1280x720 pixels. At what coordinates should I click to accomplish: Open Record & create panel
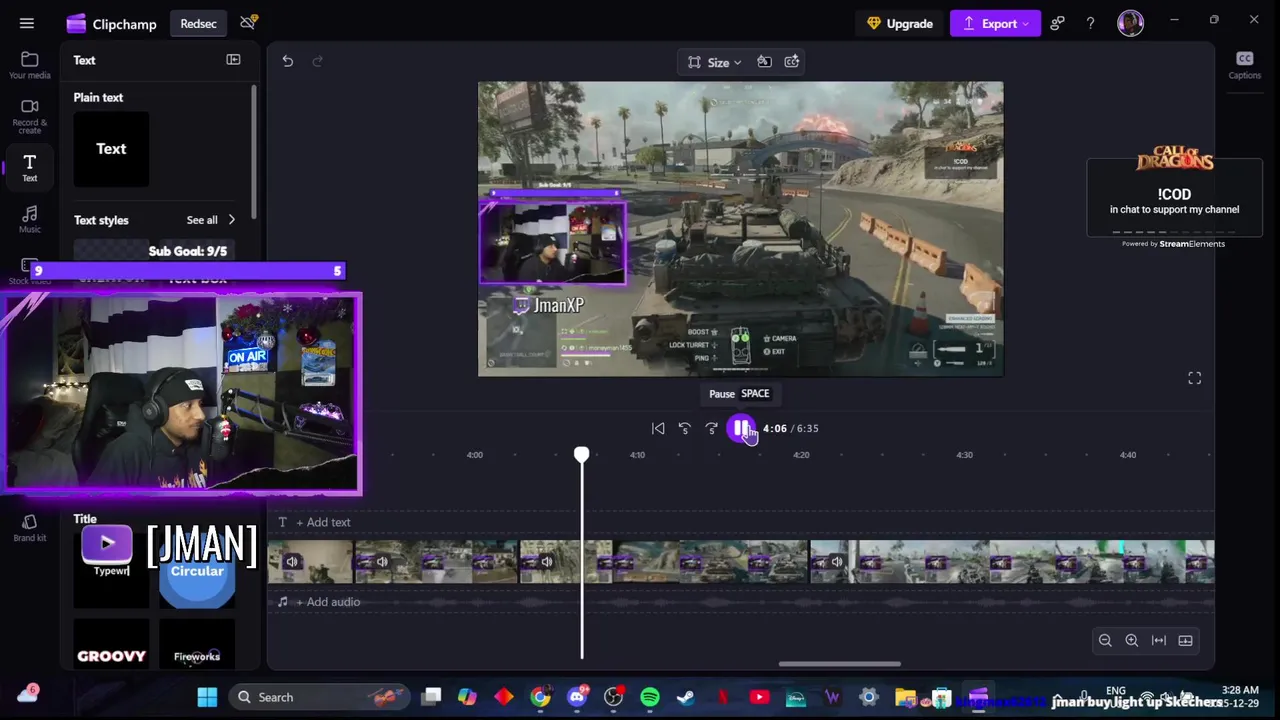(x=30, y=116)
